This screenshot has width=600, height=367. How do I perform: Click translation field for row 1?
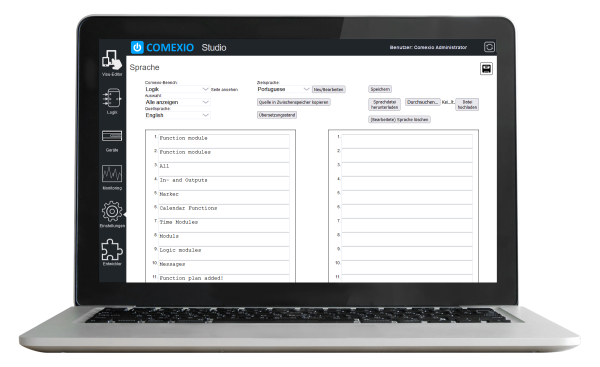[407, 141]
